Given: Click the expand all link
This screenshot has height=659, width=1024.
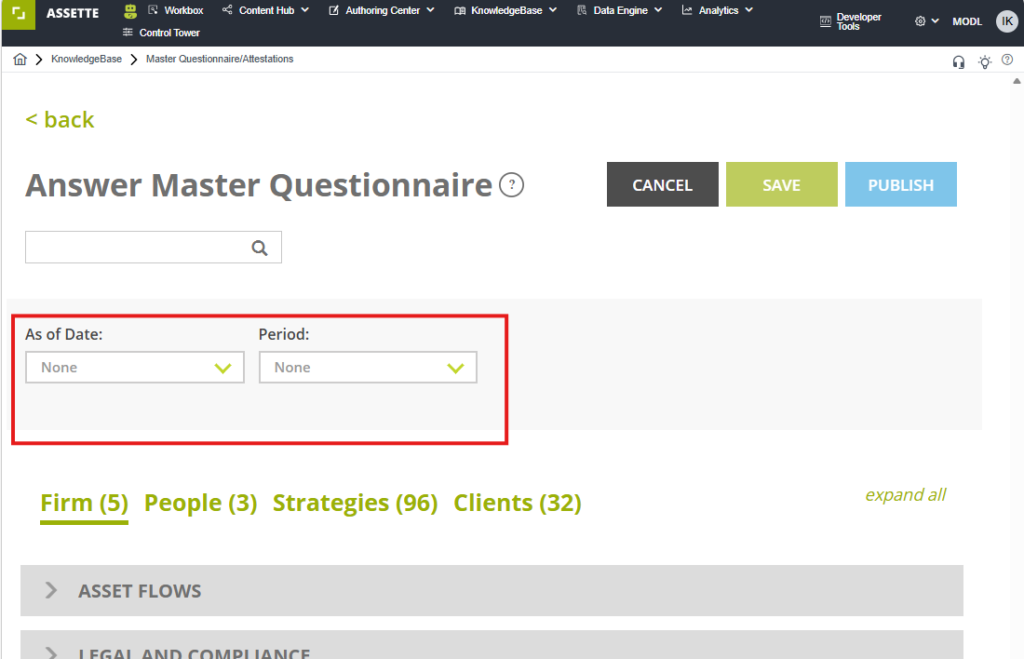Looking at the screenshot, I should 904,495.
